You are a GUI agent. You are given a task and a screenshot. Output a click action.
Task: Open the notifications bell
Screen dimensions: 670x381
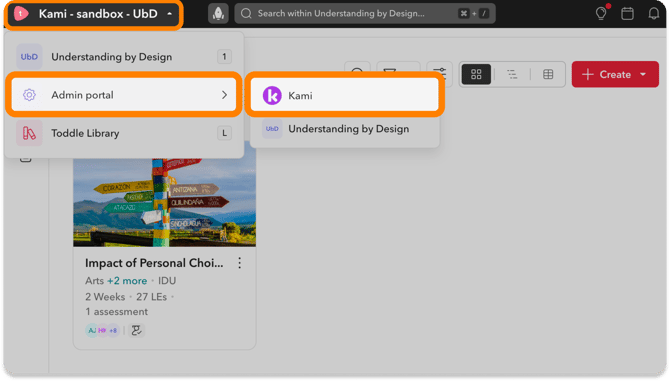tap(654, 14)
